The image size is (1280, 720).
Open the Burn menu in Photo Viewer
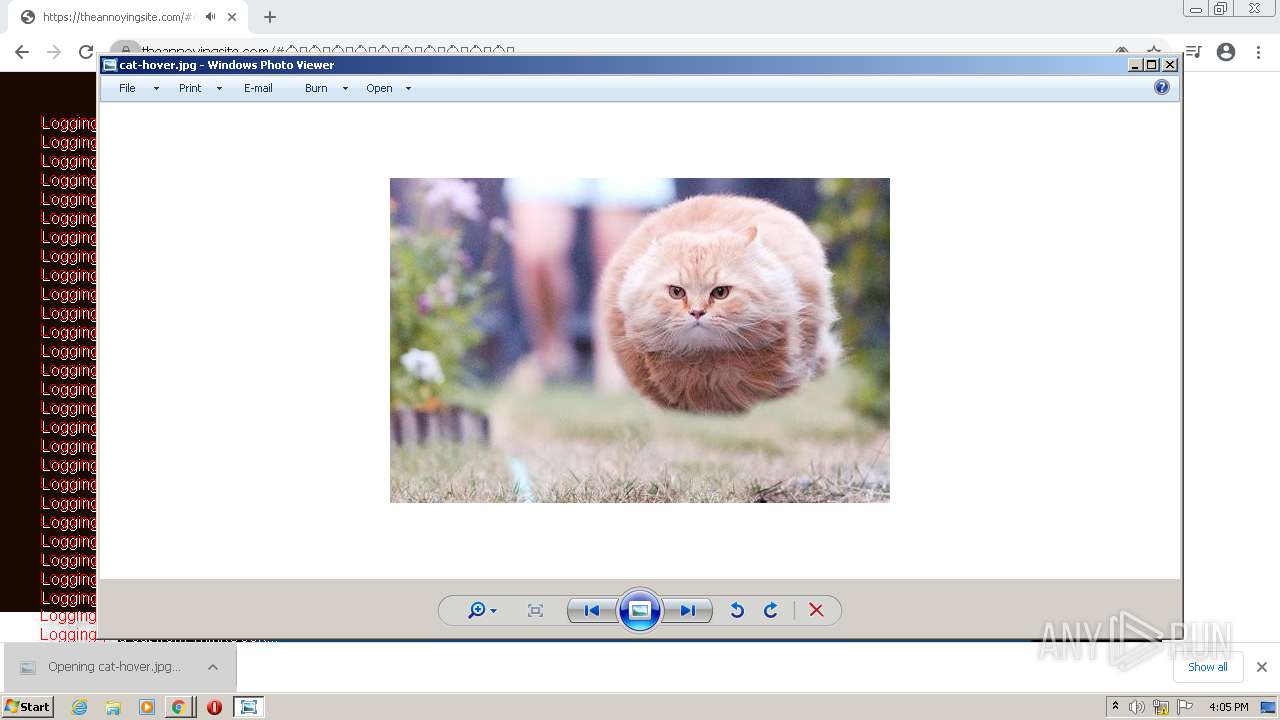pyautogui.click(x=316, y=88)
